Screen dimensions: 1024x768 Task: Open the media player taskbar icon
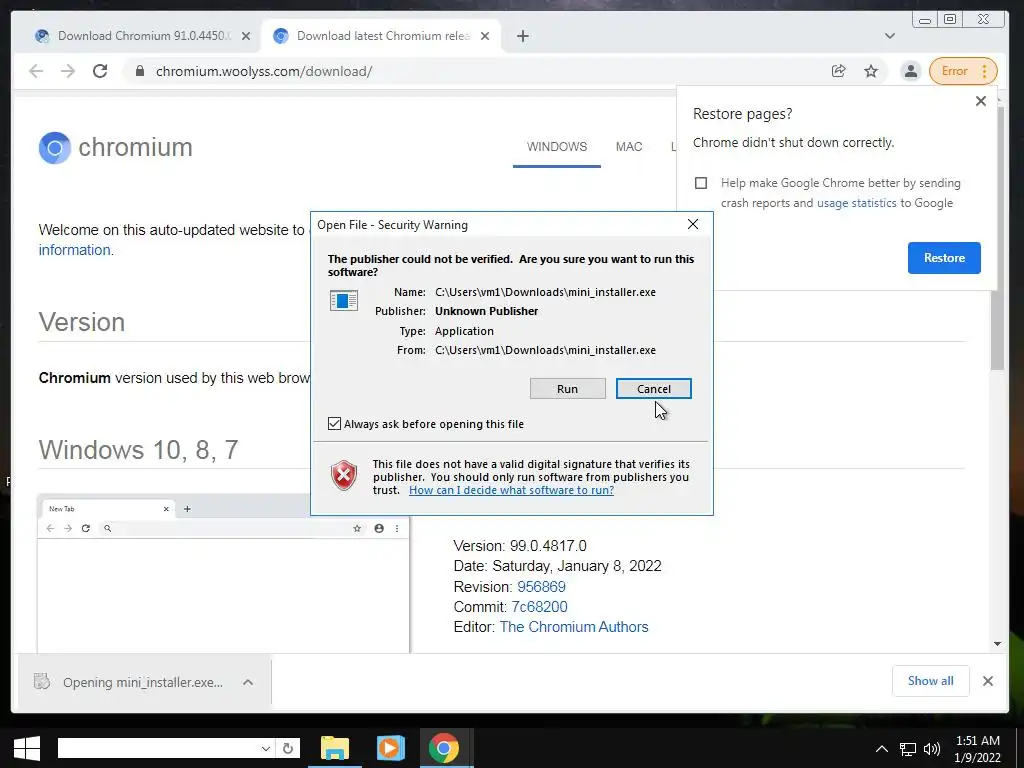coord(391,748)
